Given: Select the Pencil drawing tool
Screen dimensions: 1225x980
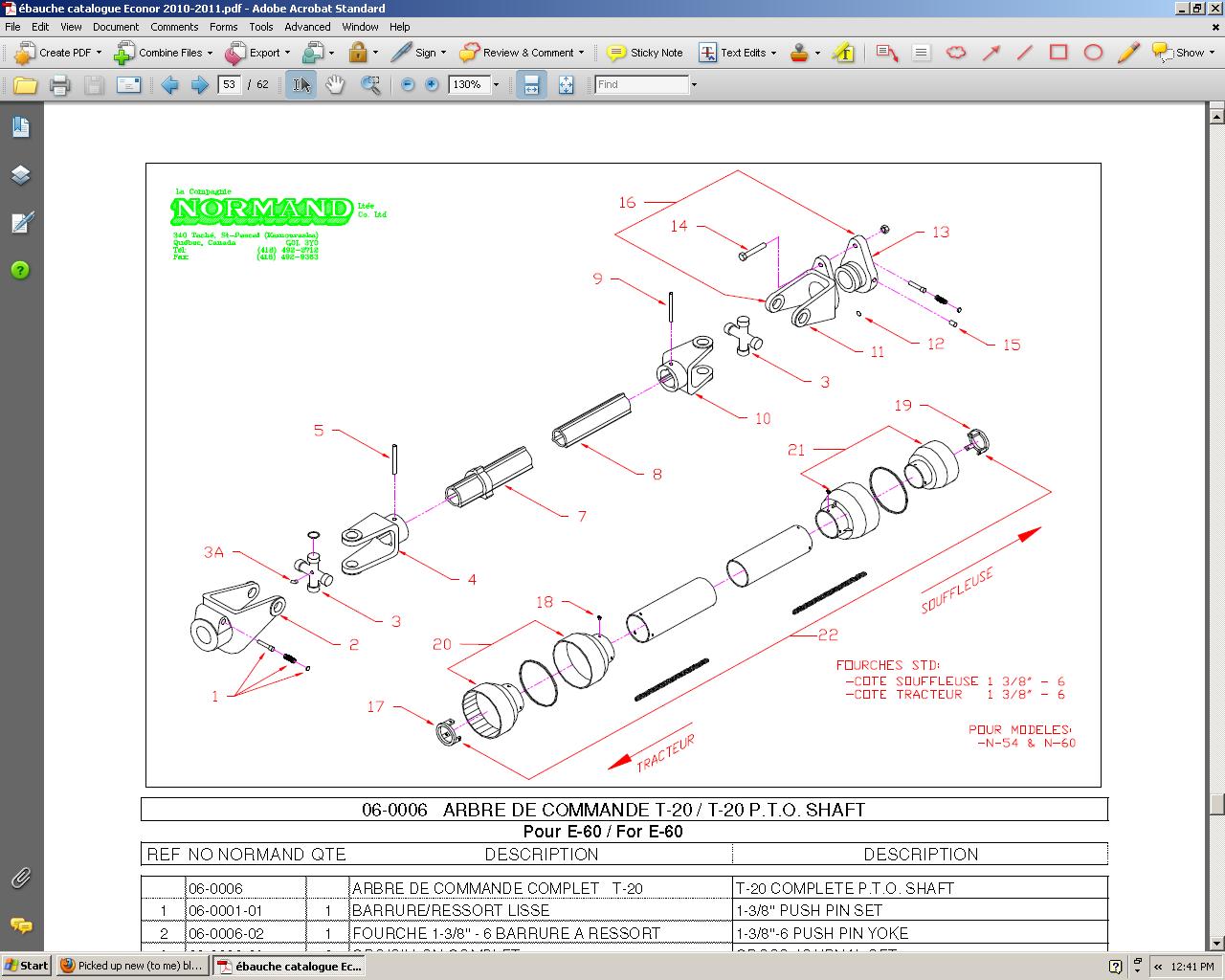Looking at the screenshot, I should pos(1127,53).
